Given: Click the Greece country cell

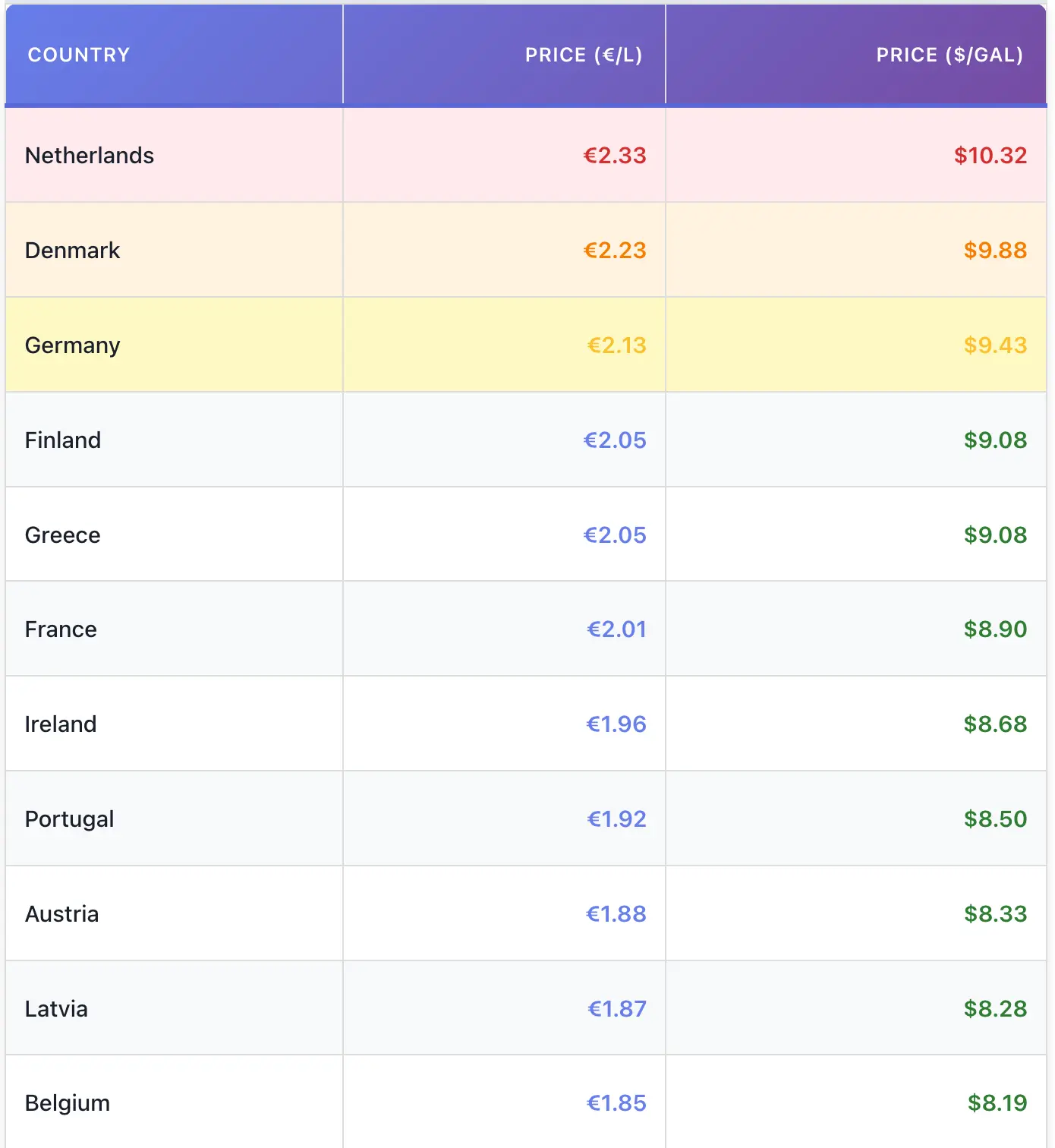Looking at the screenshot, I should (x=63, y=535).
